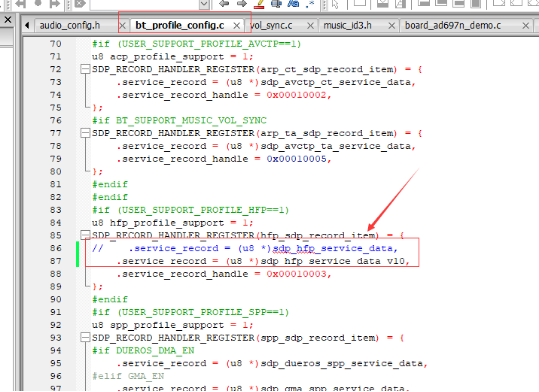Click the jump forward arrow icon
539x392 pixels.
242,3
